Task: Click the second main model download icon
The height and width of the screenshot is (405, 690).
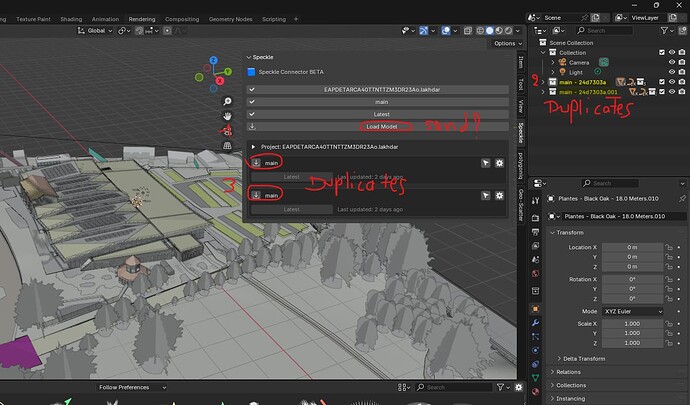Action: [256, 195]
